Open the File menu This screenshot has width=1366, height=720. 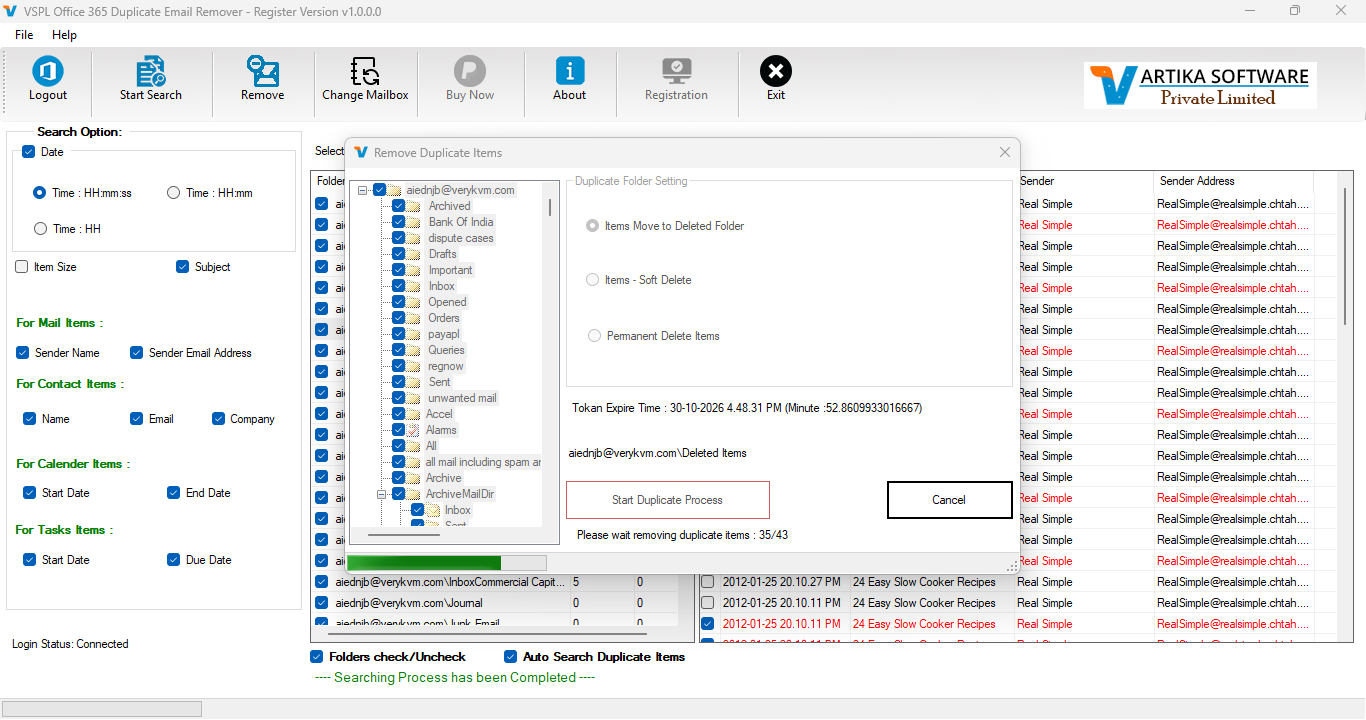24,35
